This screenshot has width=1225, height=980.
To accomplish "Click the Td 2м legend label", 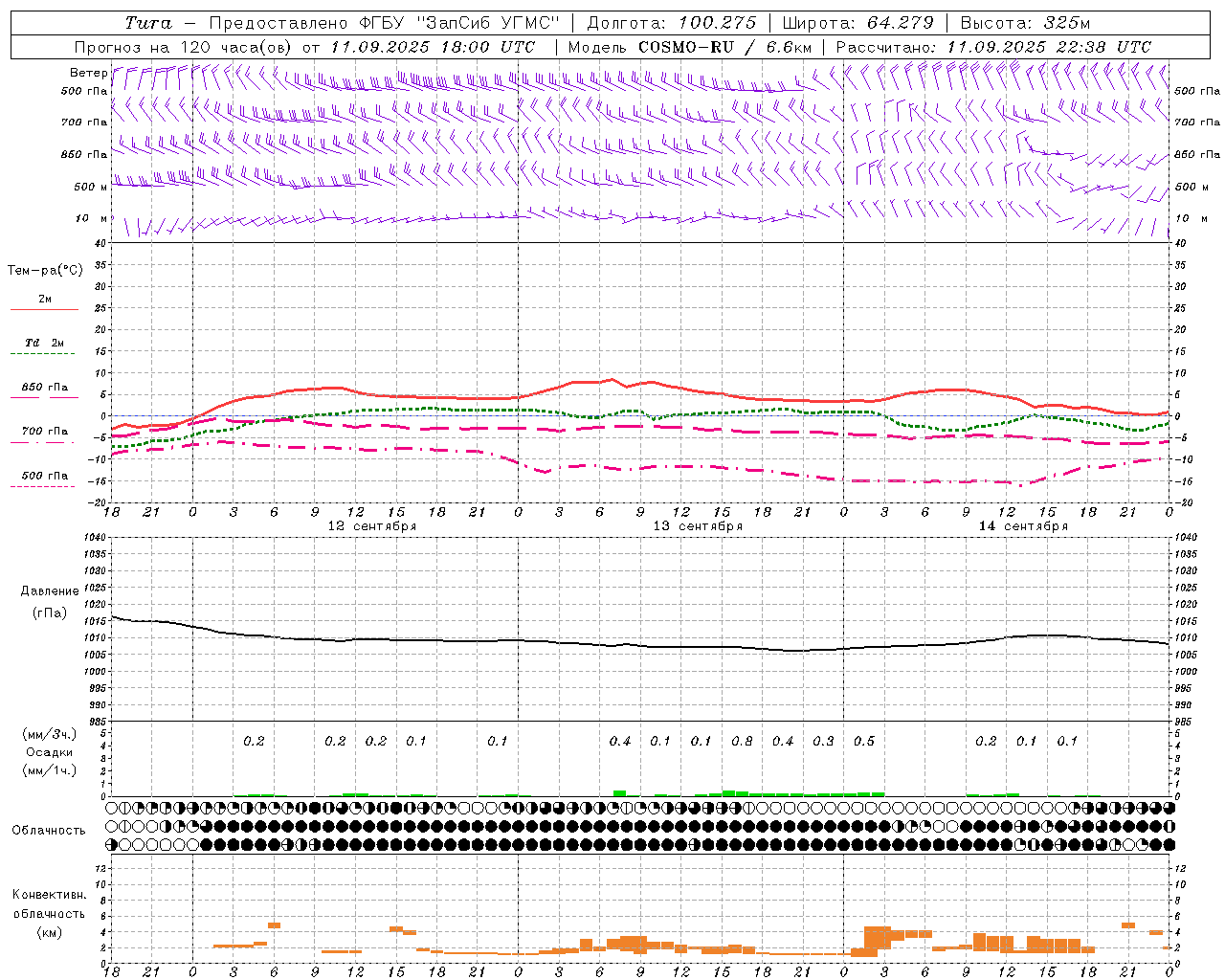I will point(45,343).
